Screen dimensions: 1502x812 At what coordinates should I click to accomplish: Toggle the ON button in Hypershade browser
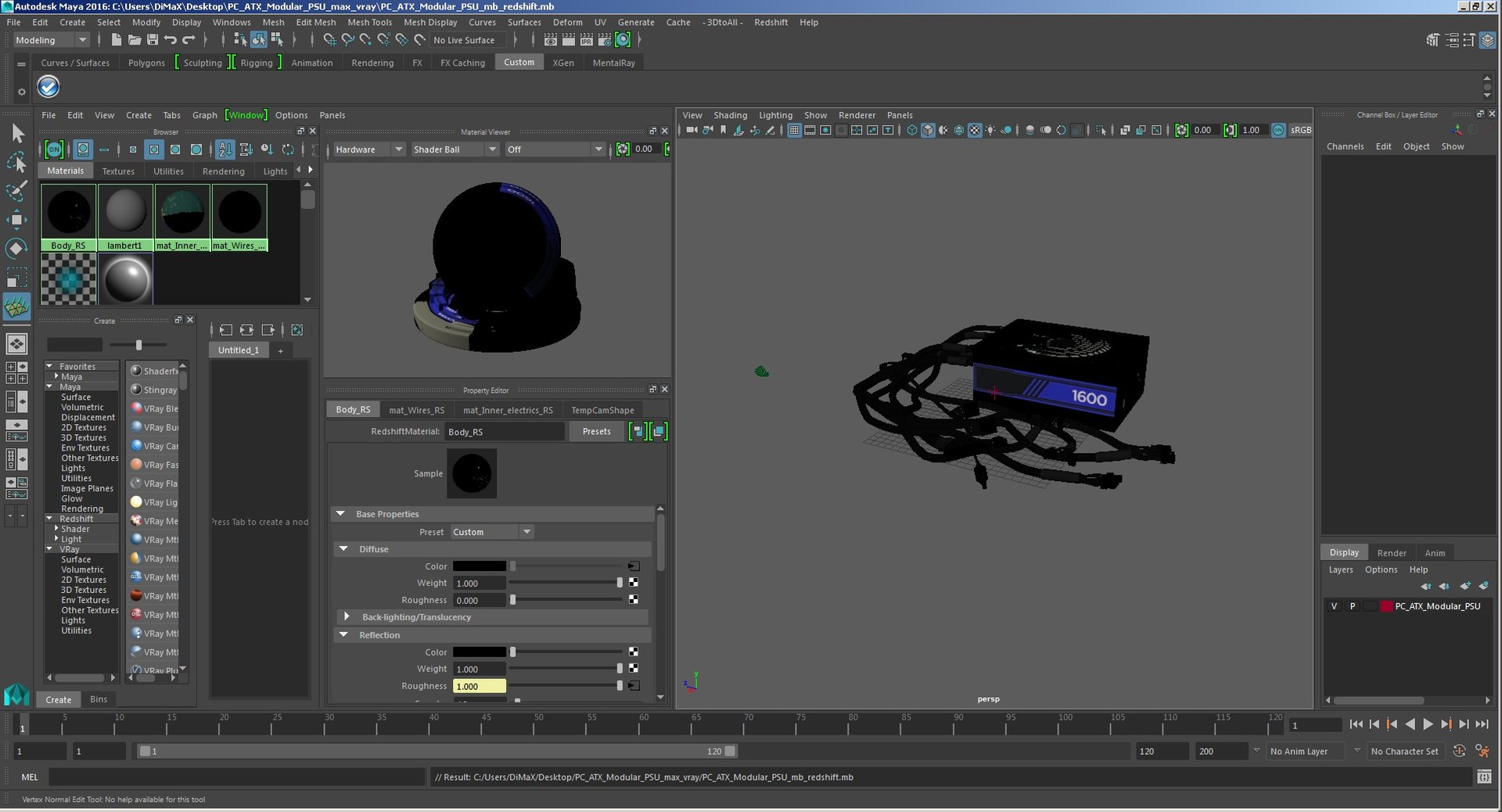click(53, 149)
